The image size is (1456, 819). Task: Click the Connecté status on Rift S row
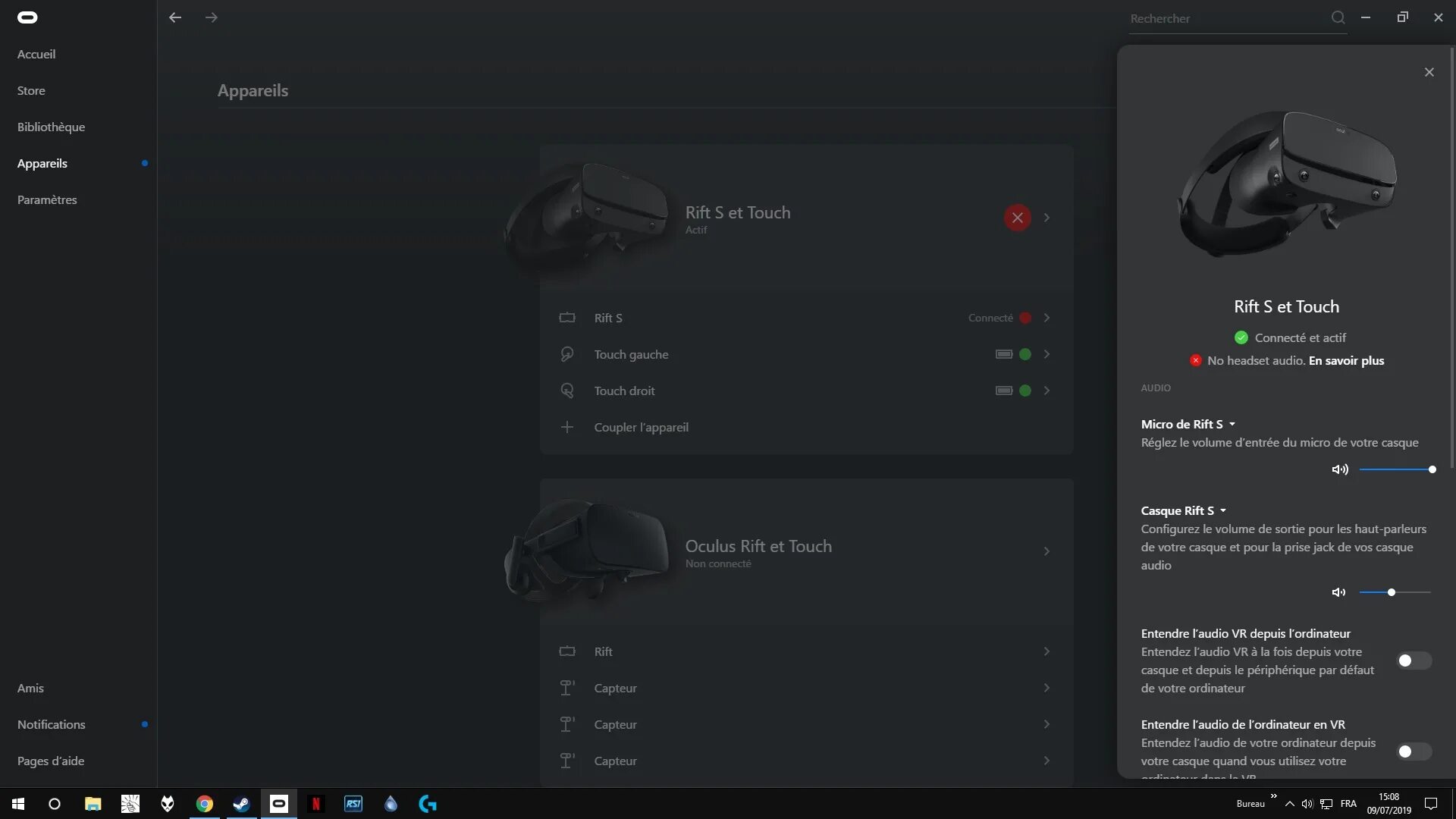(x=990, y=318)
